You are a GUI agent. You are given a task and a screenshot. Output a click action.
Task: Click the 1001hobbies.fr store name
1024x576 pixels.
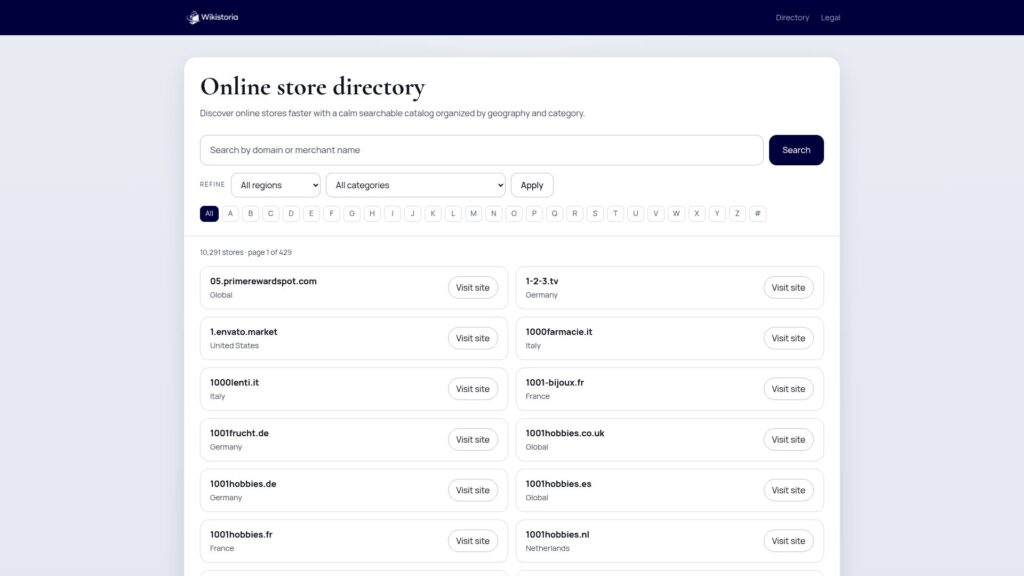click(241, 534)
